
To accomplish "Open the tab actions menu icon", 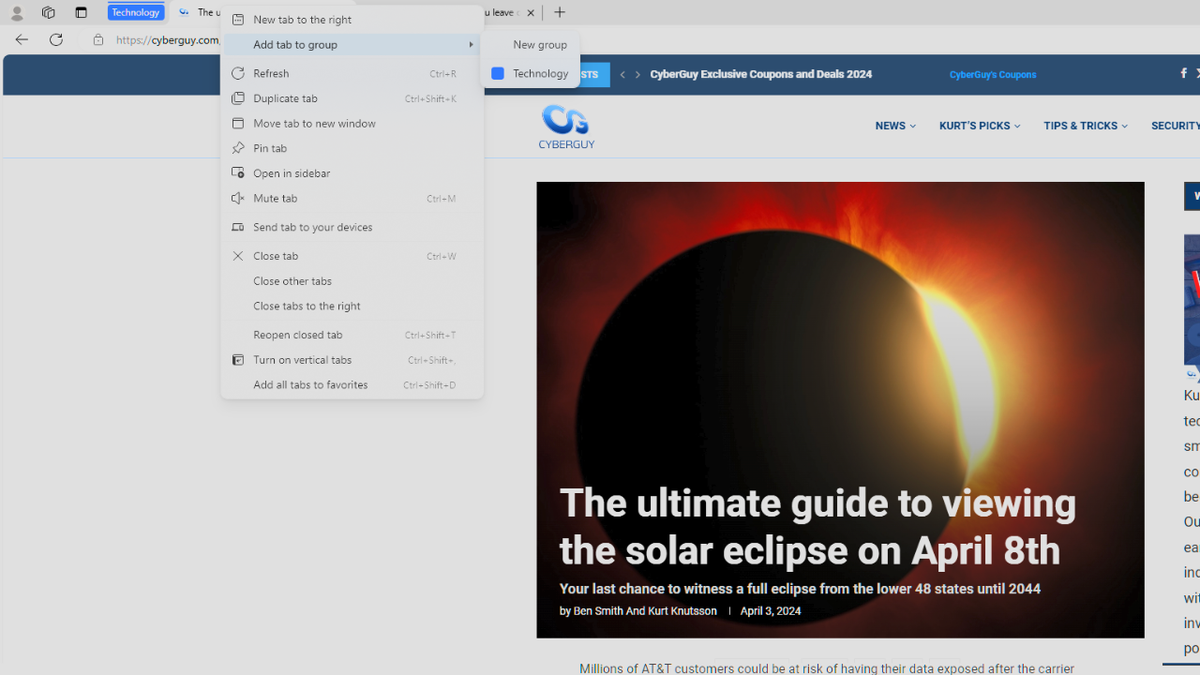I will (80, 12).
